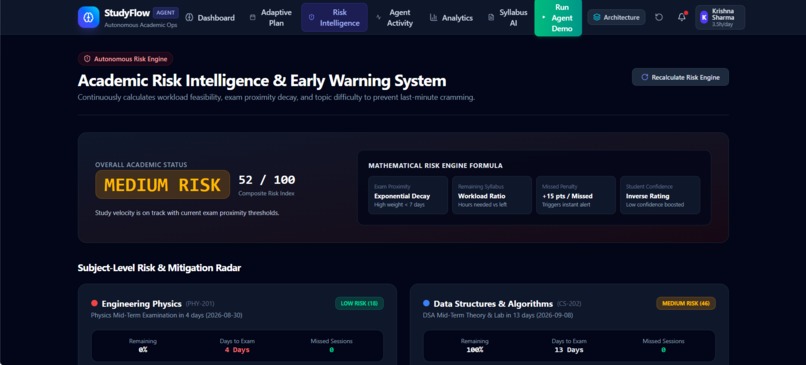The height and width of the screenshot is (365, 806).
Task: Click the Dashboard icon in the nav
Action: click(x=189, y=17)
